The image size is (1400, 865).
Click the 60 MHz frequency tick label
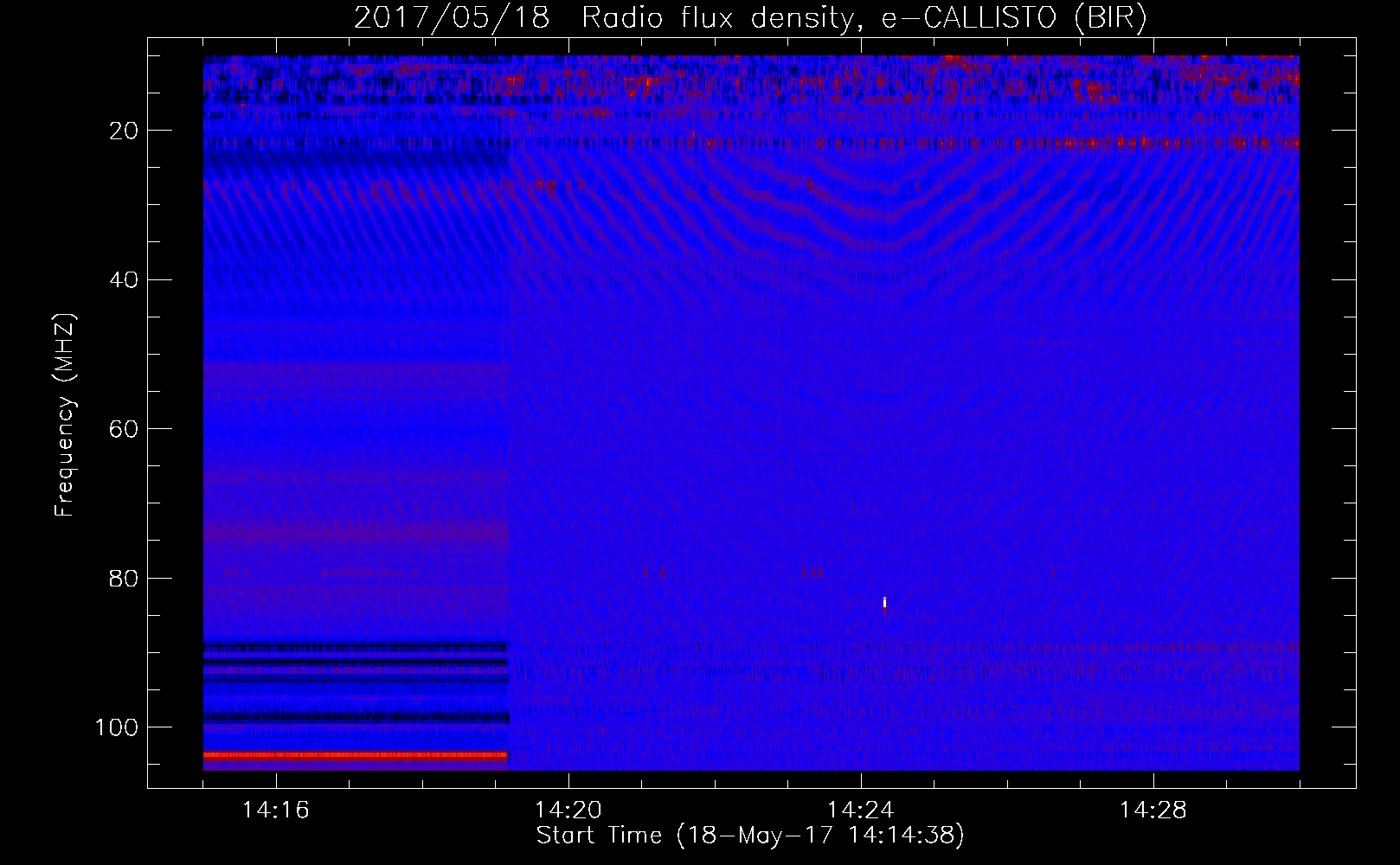124,429
